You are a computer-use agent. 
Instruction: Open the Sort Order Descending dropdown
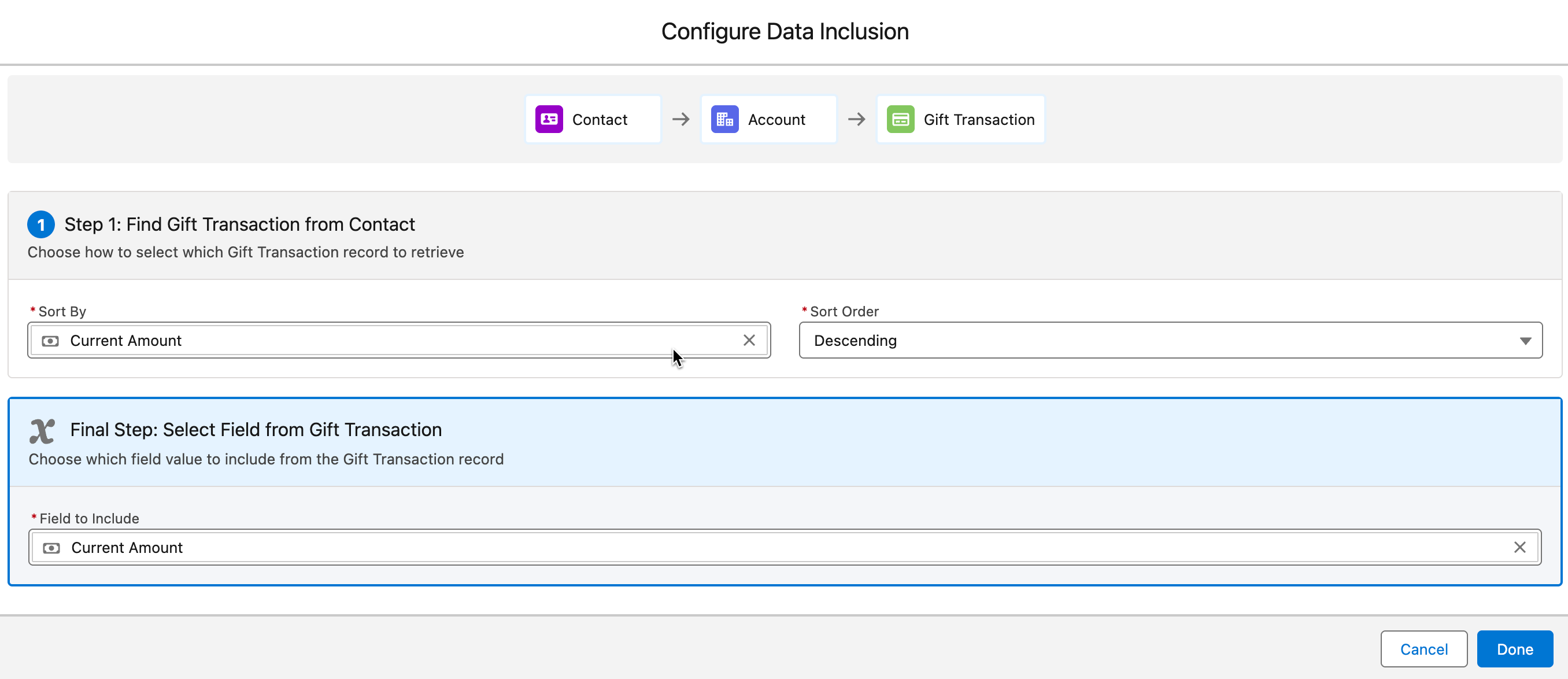click(1156, 341)
